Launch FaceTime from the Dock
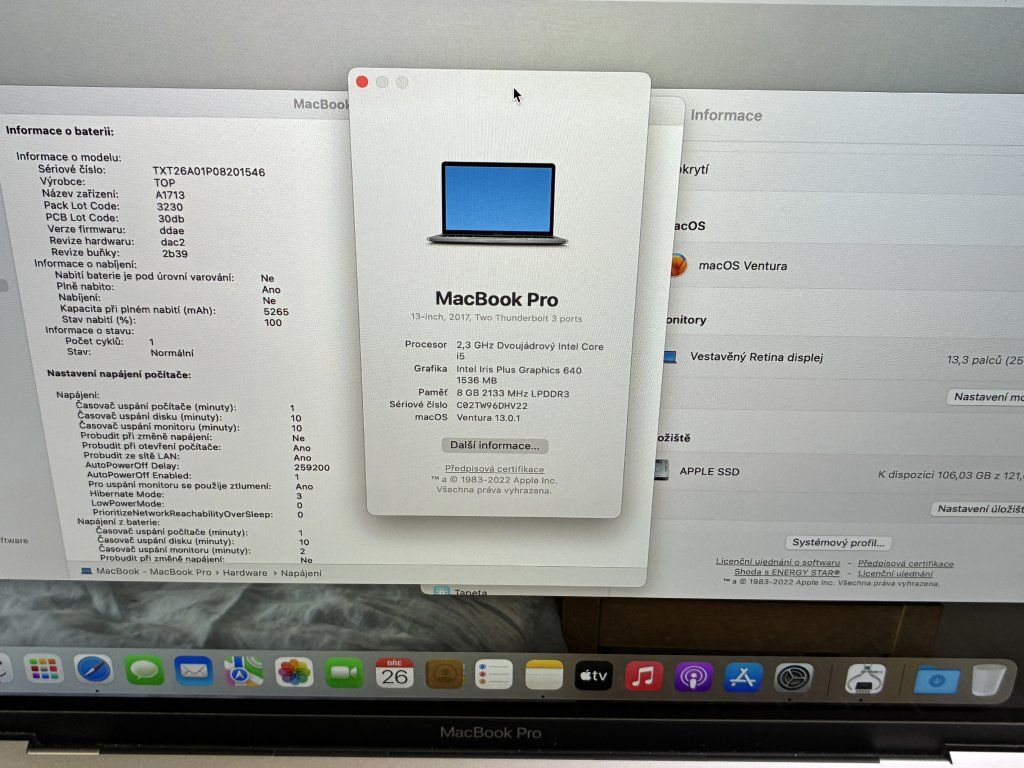The width and height of the screenshot is (1024, 768). [x=344, y=673]
